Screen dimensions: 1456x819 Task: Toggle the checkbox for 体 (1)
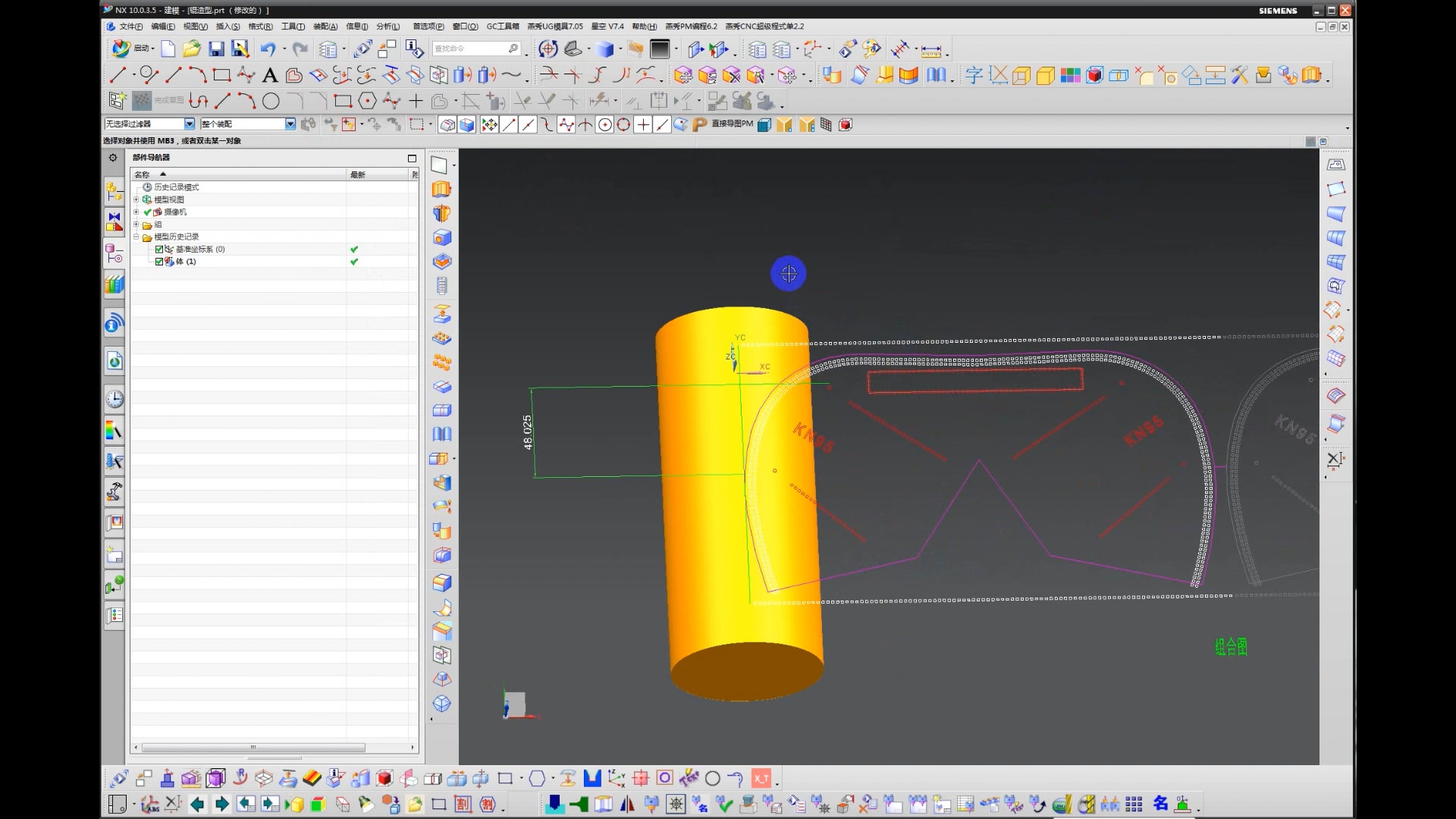159,262
